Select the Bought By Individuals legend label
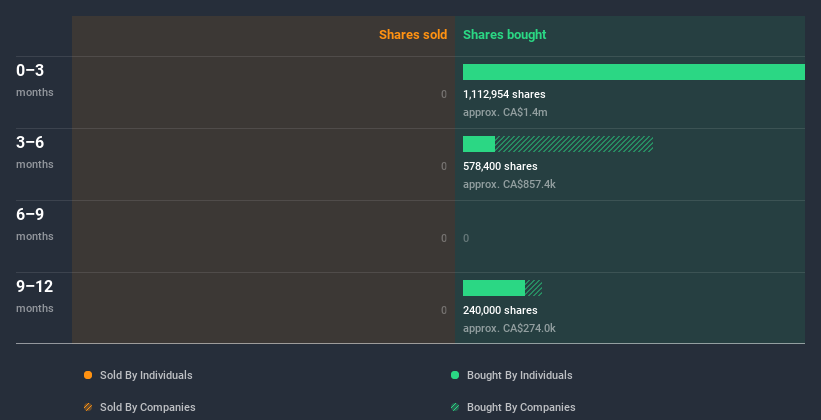The height and width of the screenshot is (420, 821). click(519, 375)
